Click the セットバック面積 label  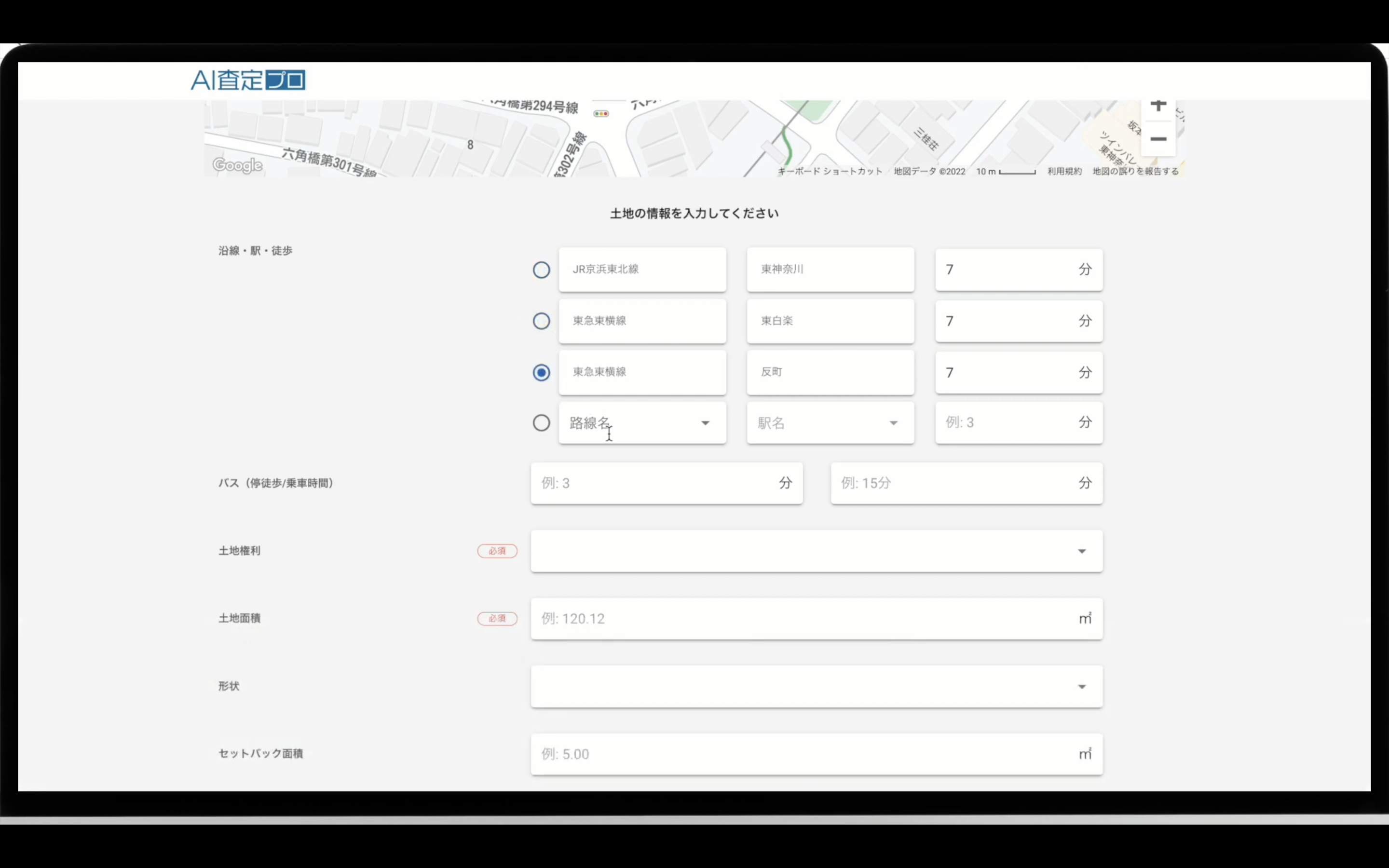(x=260, y=754)
